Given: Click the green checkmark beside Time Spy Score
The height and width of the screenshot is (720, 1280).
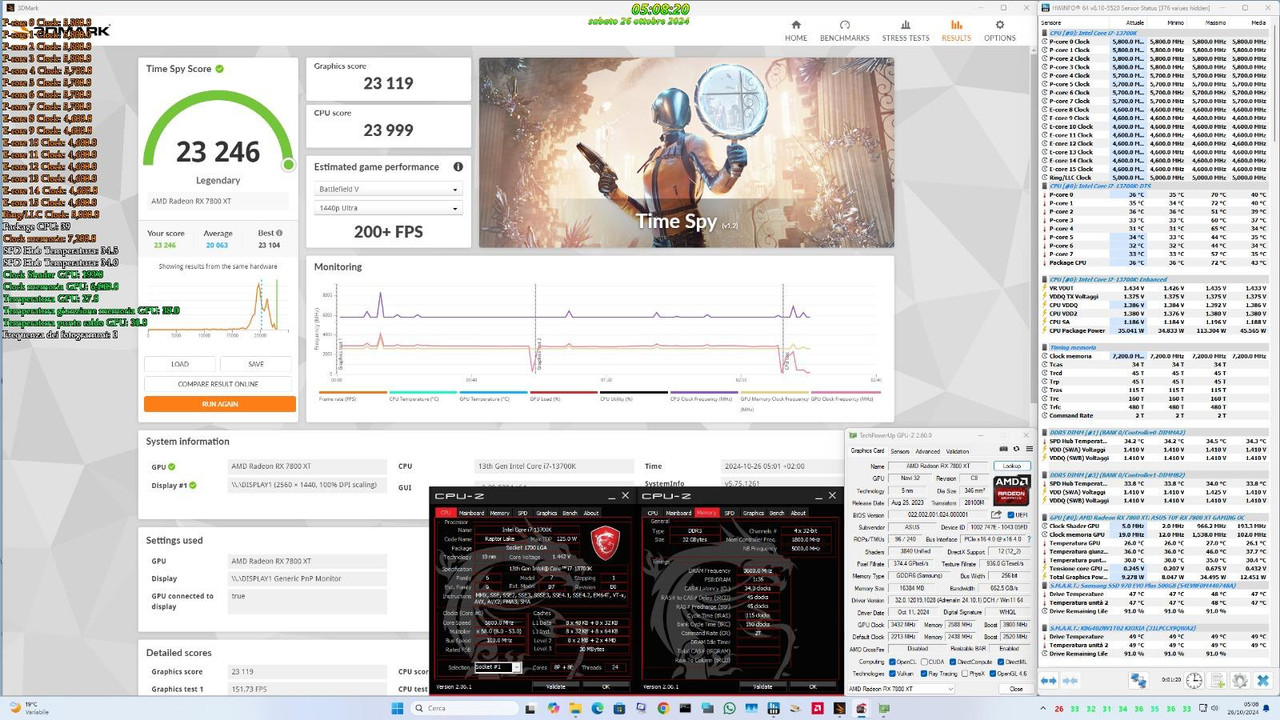Looking at the screenshot, I should pyautogui.click(x=220, y=69).
